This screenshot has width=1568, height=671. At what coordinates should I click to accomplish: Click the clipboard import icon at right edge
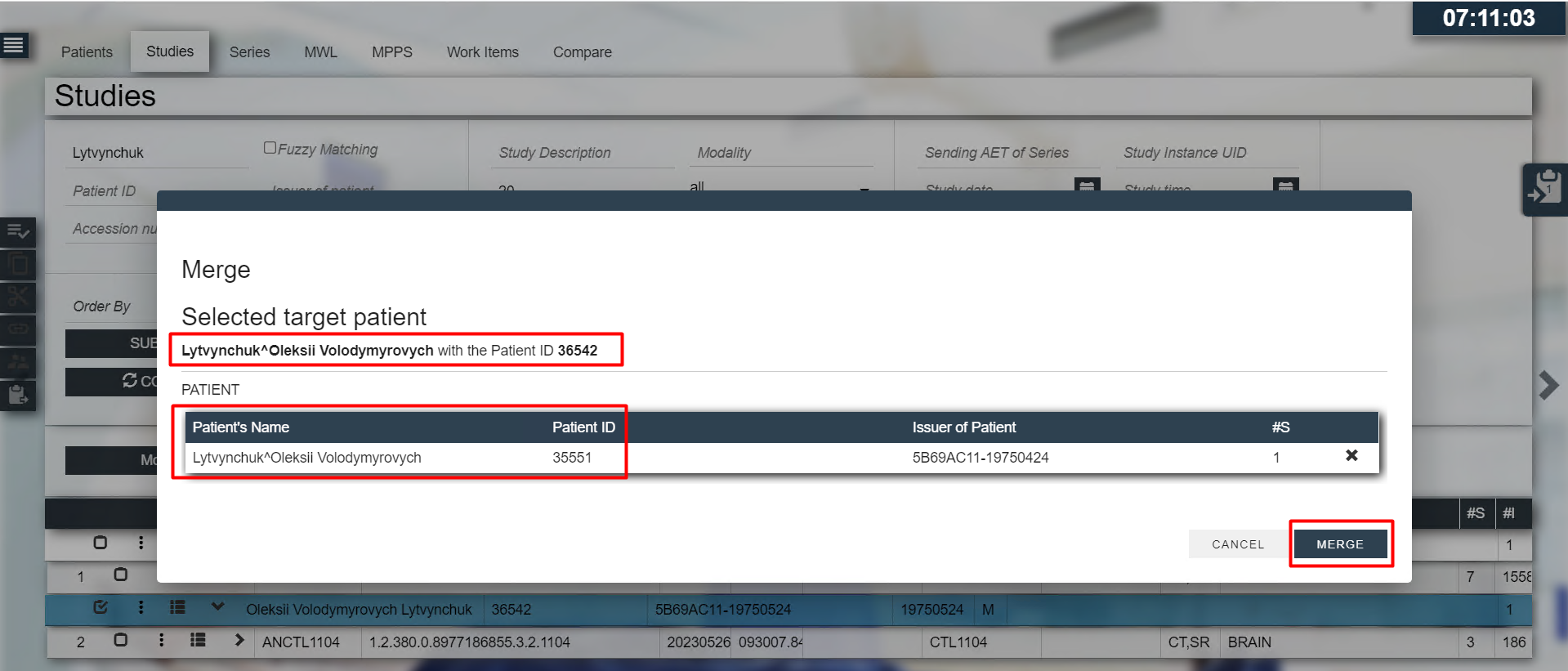pyautogui.click(x=1544, y=189)
